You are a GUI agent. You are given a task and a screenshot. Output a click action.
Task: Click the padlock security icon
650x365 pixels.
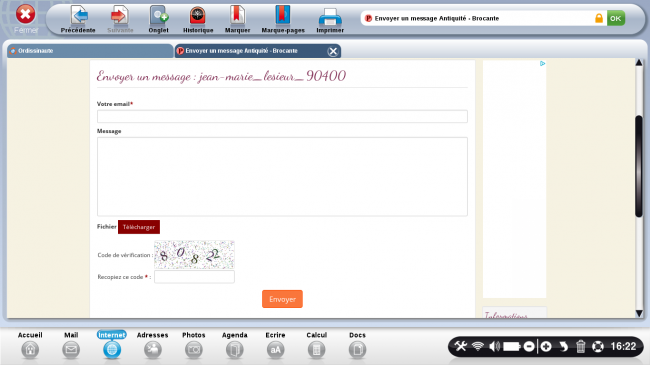pos(599,18)
